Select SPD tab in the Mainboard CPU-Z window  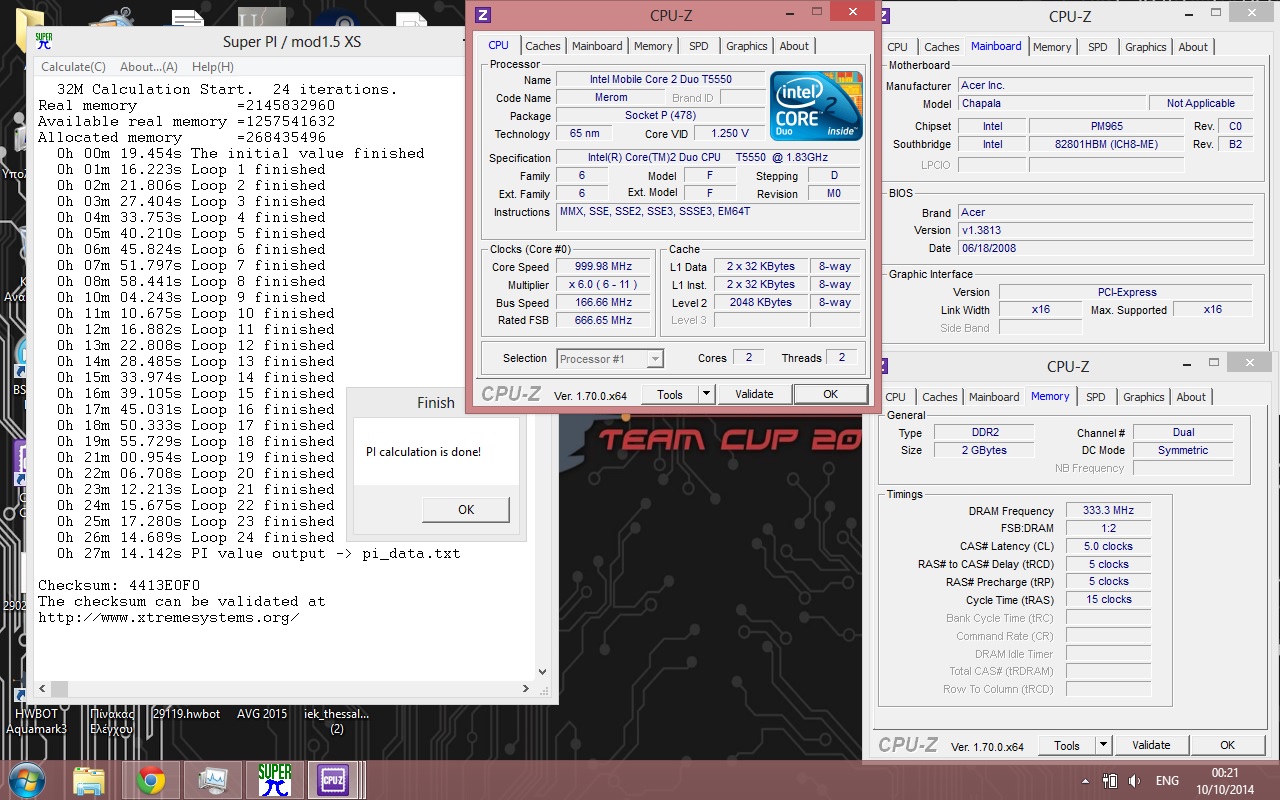coord(1098,47)
